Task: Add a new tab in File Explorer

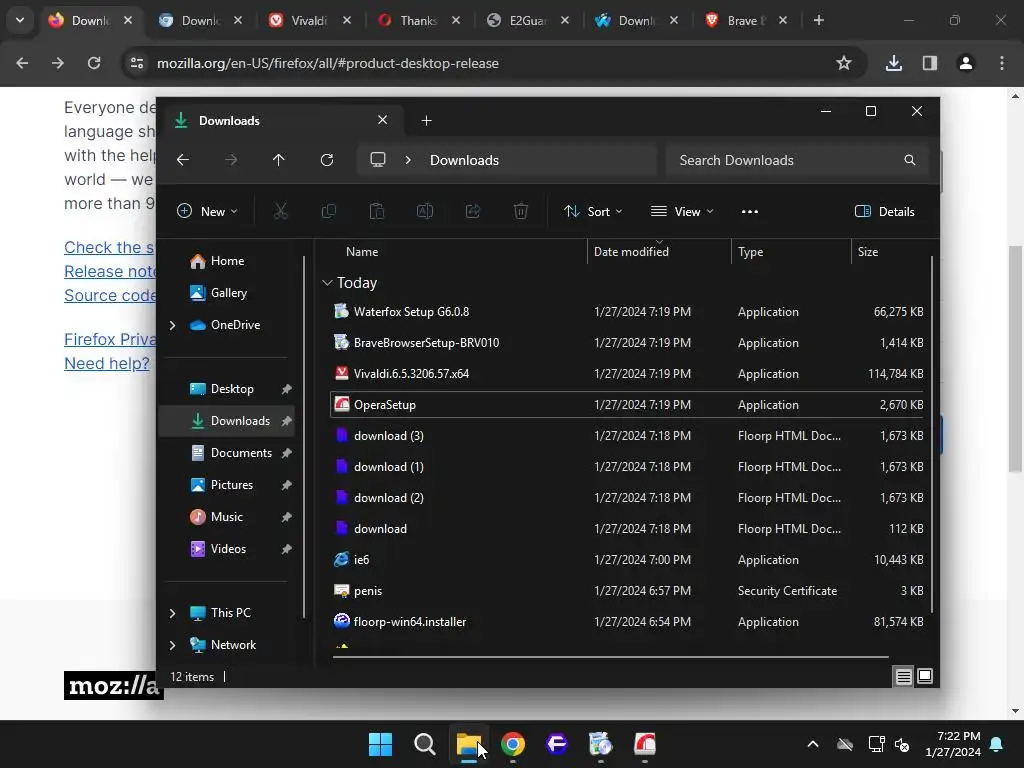Action: point(426,121)
